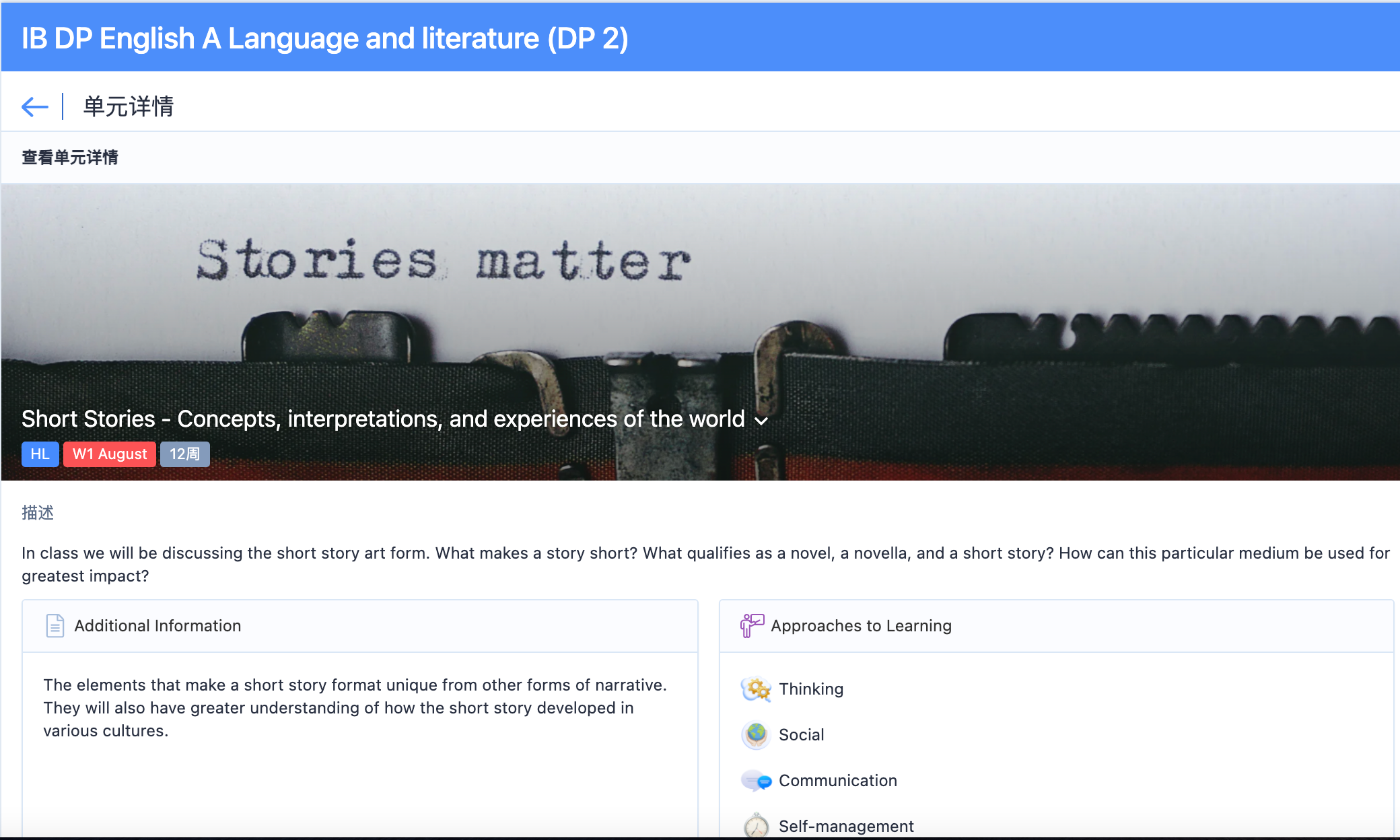The width and height of the screenshot is (1400, 840).
Task: Click the Additional Information body paragraph
Action: click(355, 708)
